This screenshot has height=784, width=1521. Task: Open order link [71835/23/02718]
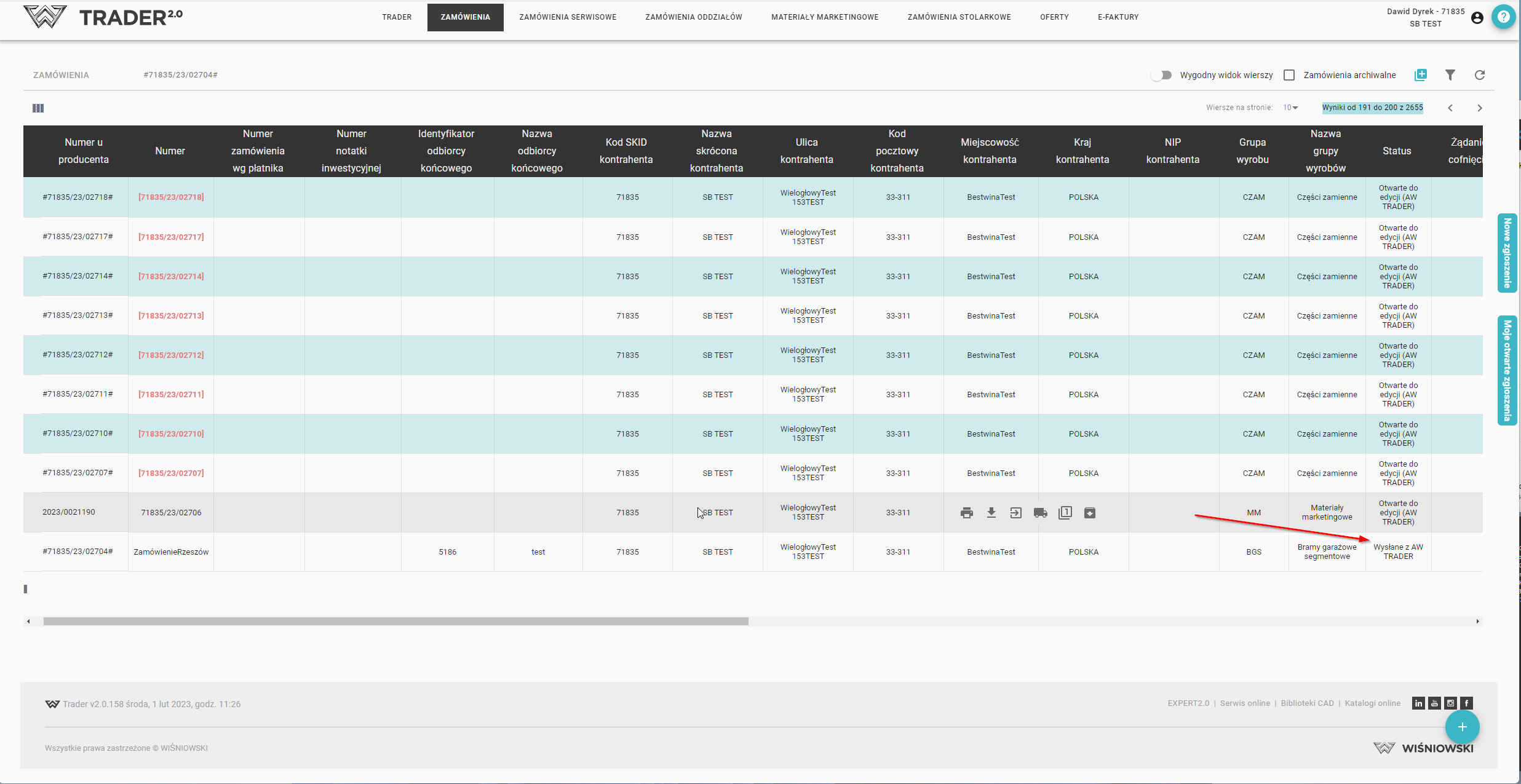click(x=171, y=197)
